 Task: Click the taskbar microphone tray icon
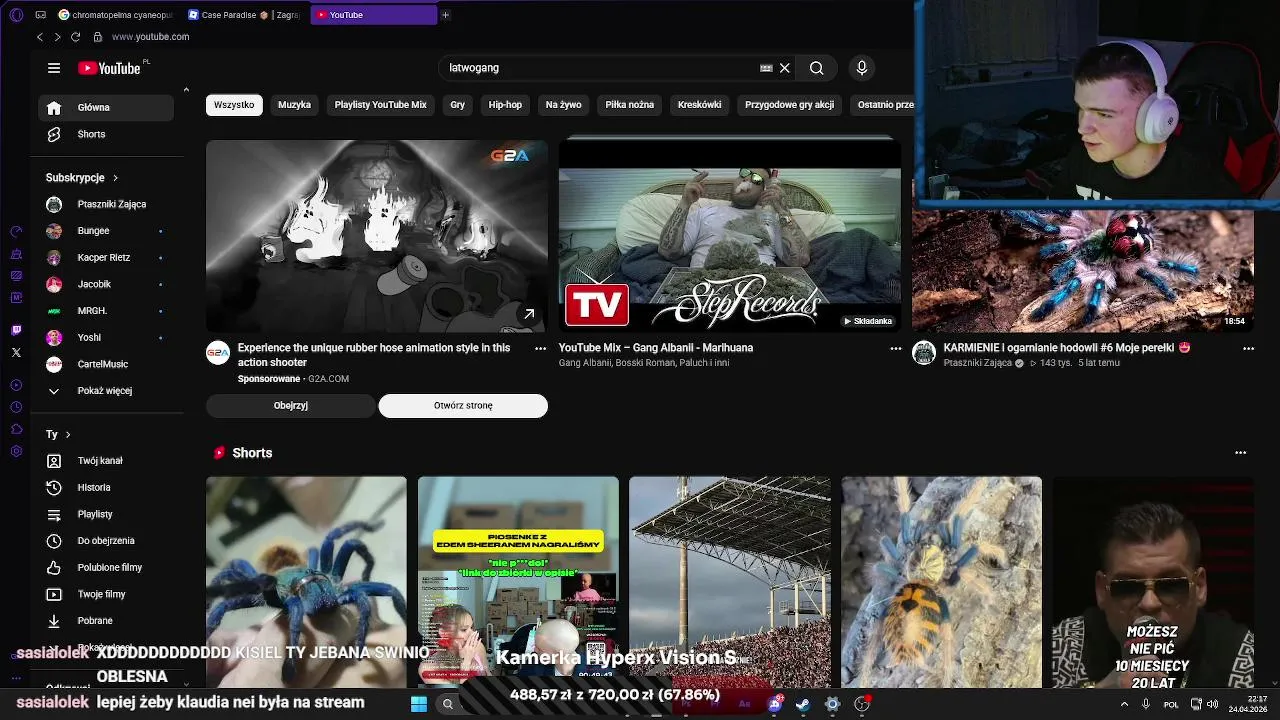click(1146, 704)
